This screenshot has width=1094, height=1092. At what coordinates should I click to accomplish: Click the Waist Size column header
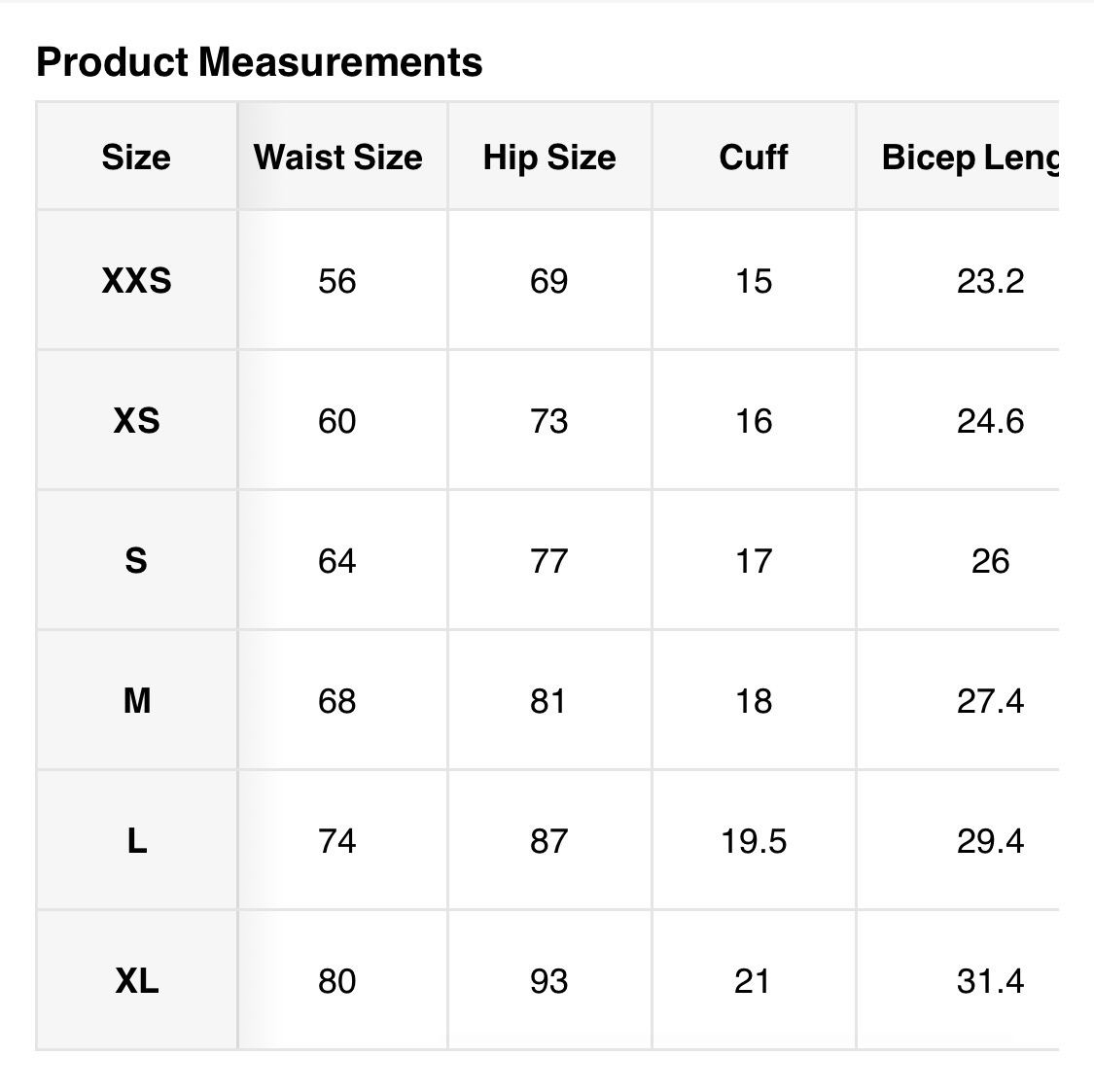coord(337,158)
